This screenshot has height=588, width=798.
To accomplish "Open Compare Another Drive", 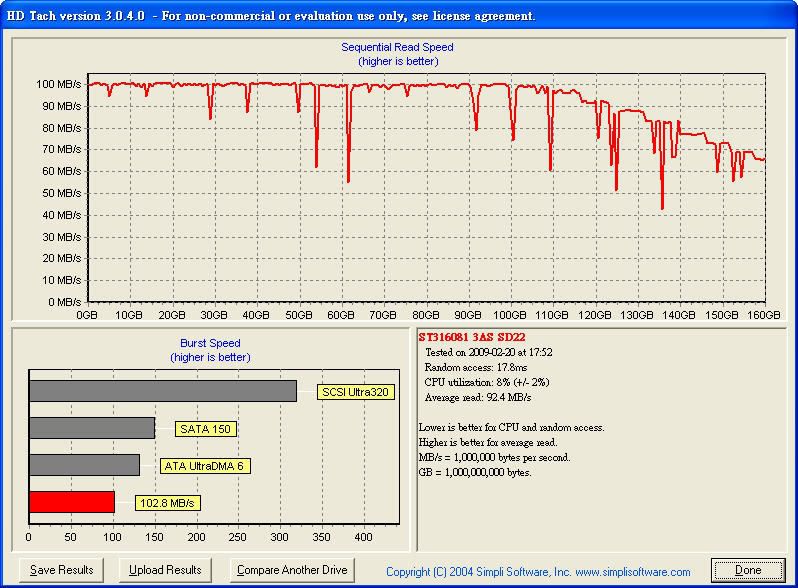I will pos(291,570).
